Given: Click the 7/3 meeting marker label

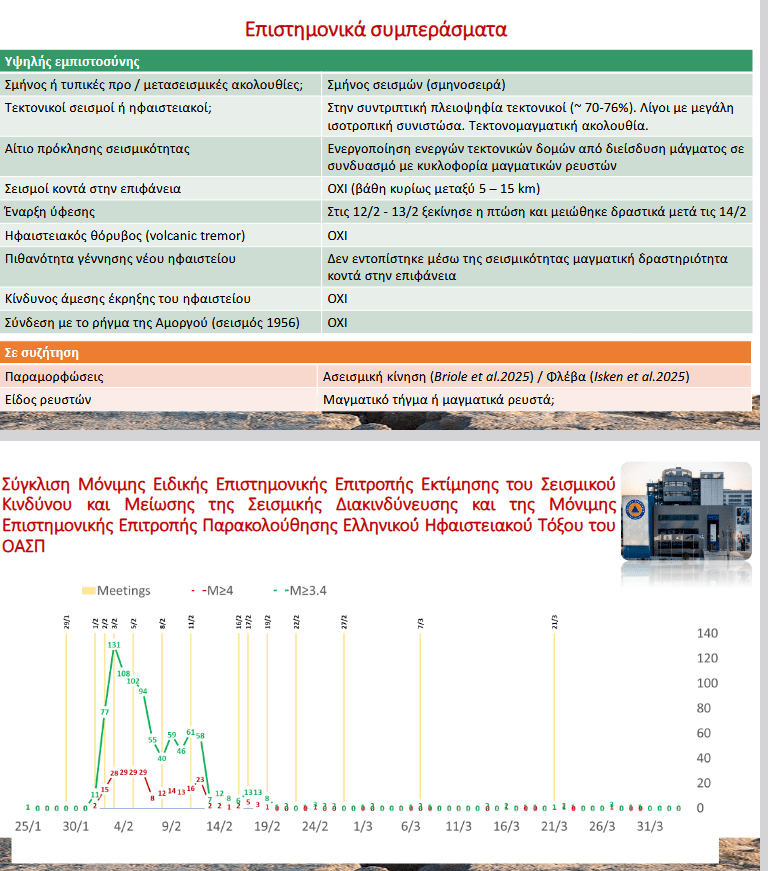Looking at the screenshot, I should [420, 621].
